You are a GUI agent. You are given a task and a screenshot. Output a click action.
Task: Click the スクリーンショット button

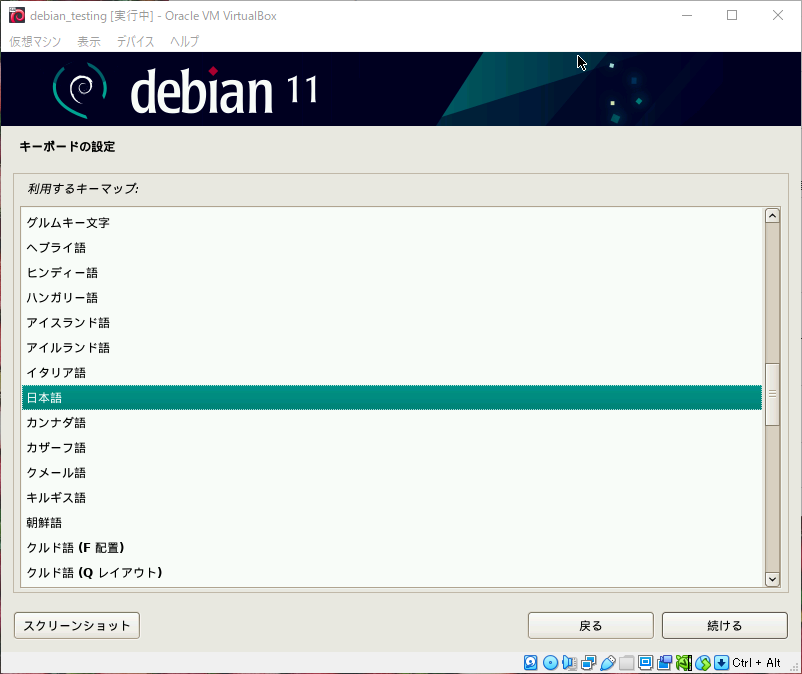click(x=77, y=625)
